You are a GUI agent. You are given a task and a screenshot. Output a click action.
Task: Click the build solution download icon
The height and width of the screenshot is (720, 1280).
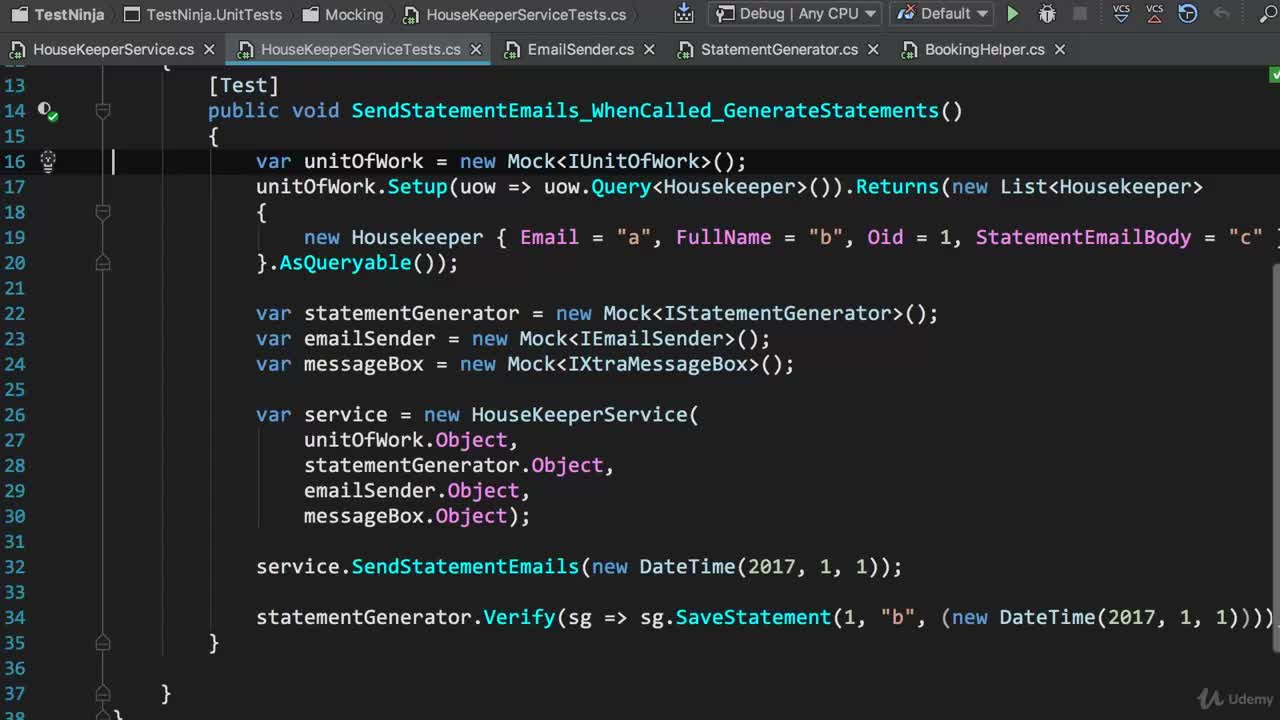coord(684,14)
